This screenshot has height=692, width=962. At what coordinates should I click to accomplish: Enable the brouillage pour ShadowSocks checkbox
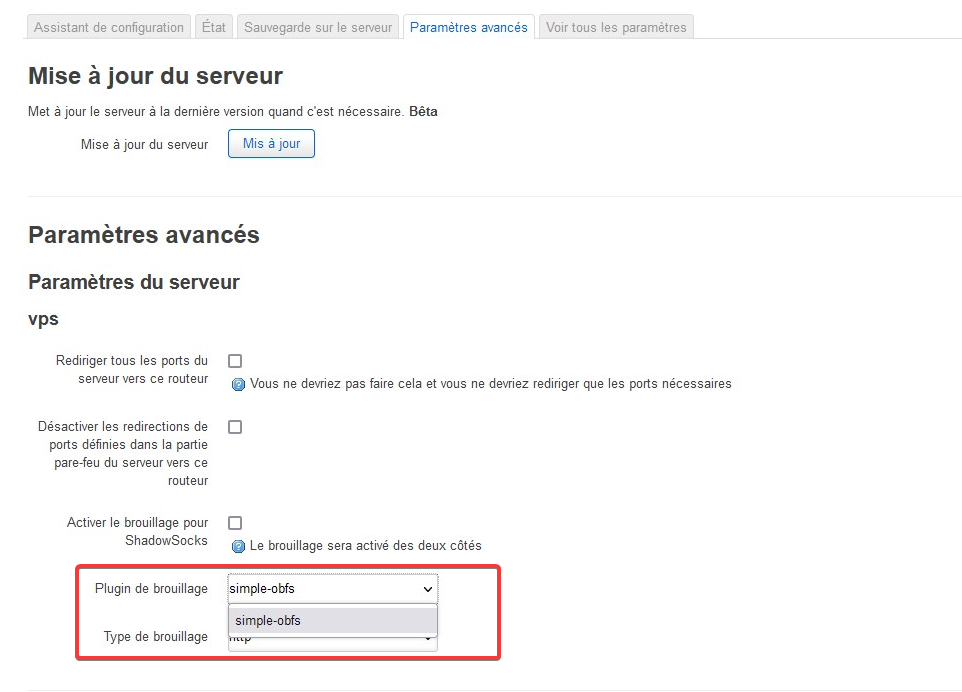point(235,523)
